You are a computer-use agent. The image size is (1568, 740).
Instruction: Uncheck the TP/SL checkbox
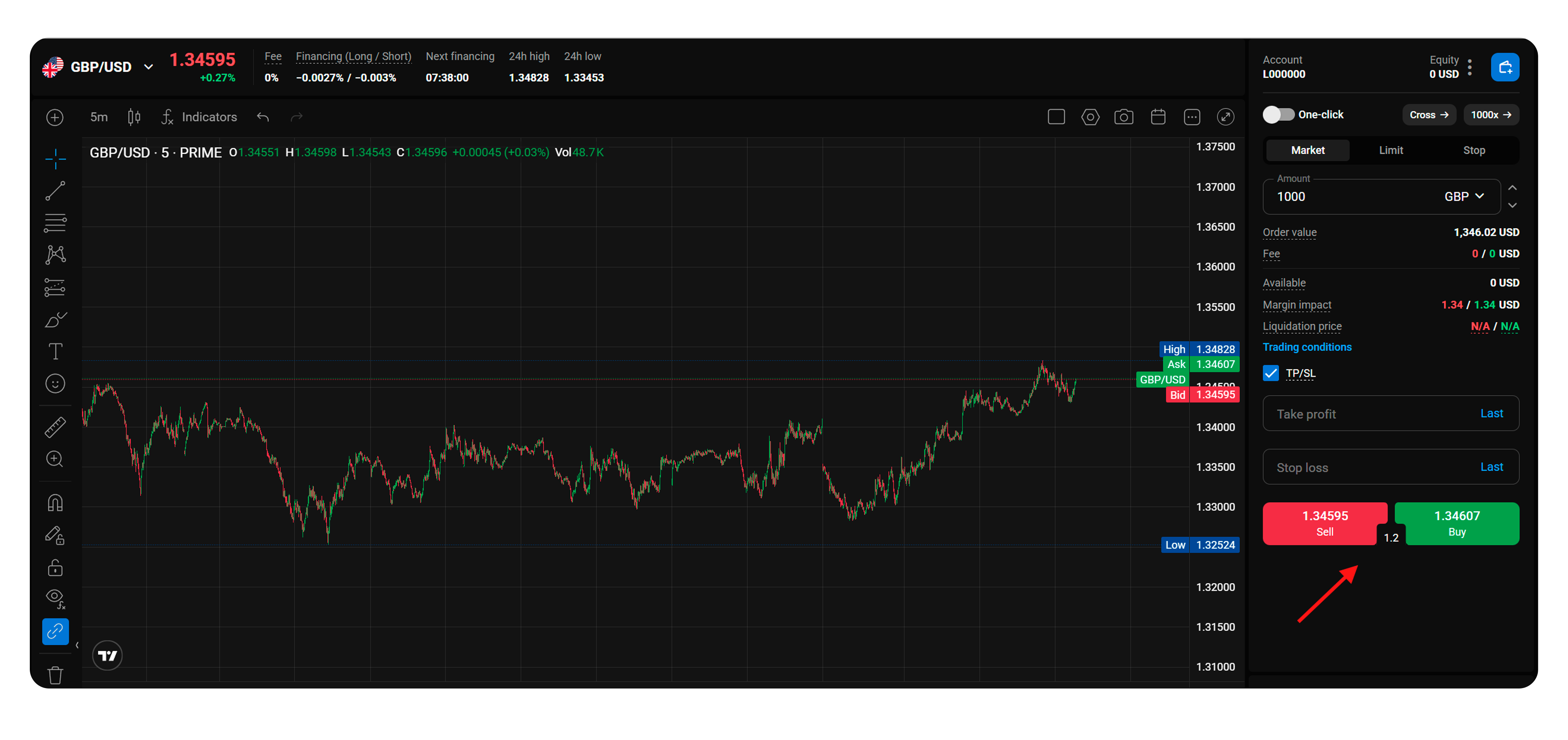pos(1271,373)
